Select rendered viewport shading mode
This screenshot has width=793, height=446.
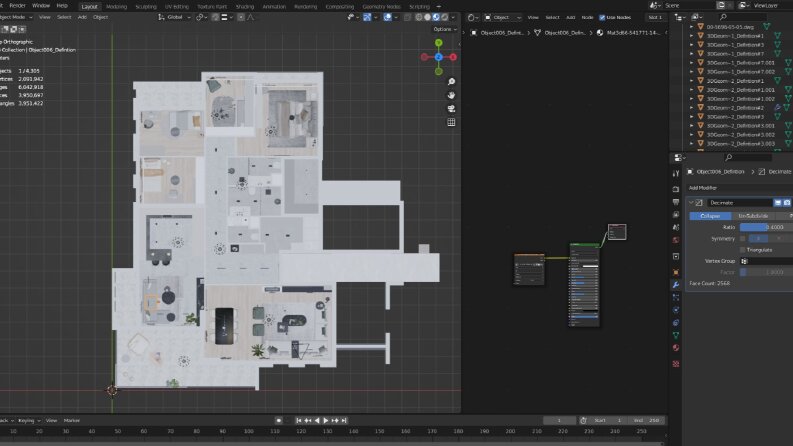(445, 17)
